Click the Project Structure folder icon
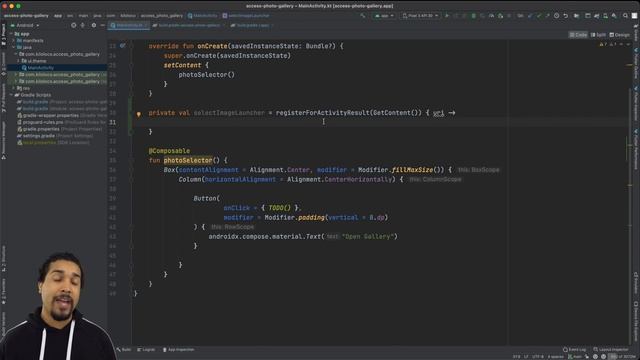The width and height of the screenshot is (640, 360). (576, 16)
